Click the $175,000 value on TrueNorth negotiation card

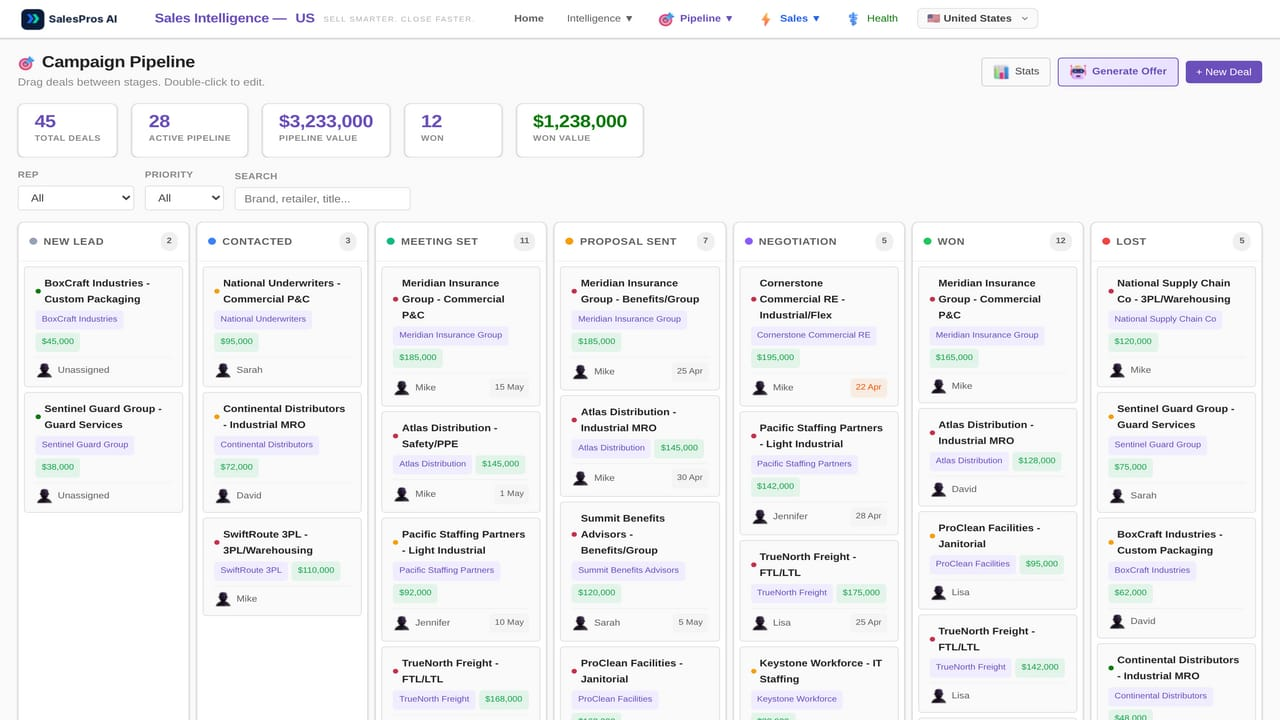pyautogui.click(x=861, y=593)
